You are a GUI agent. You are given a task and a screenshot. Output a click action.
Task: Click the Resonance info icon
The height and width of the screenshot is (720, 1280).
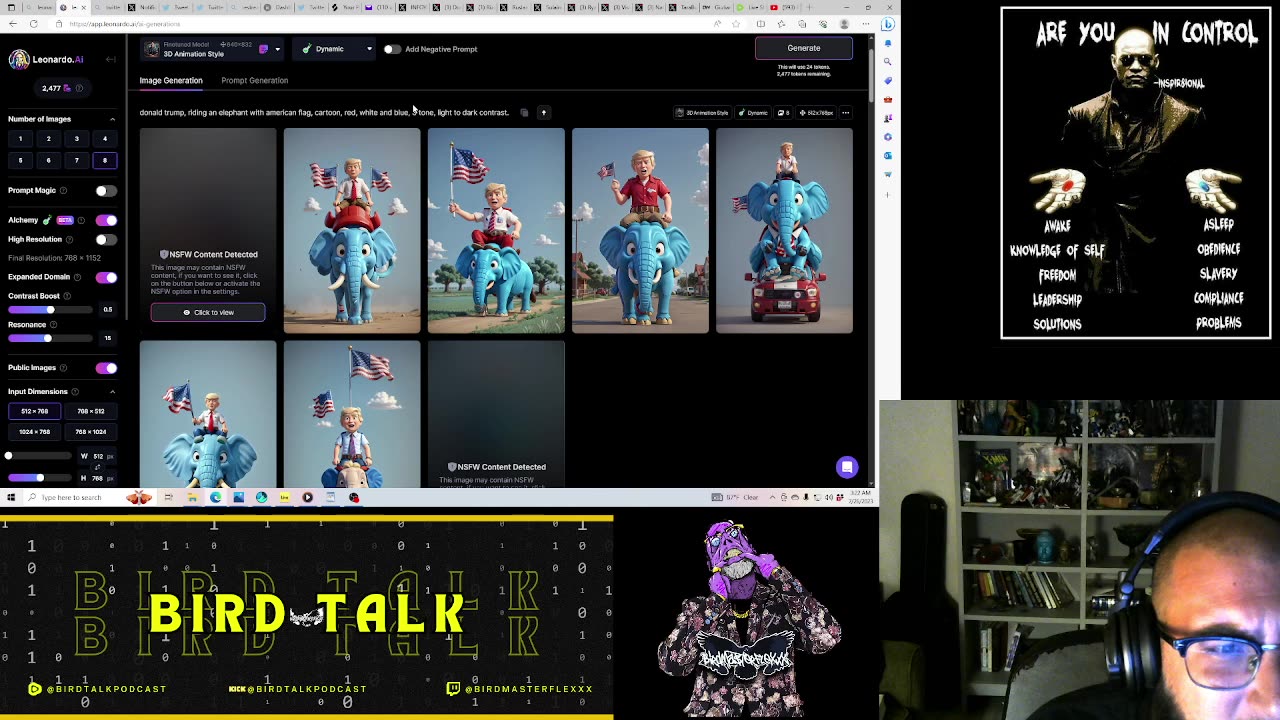[54, 324]
